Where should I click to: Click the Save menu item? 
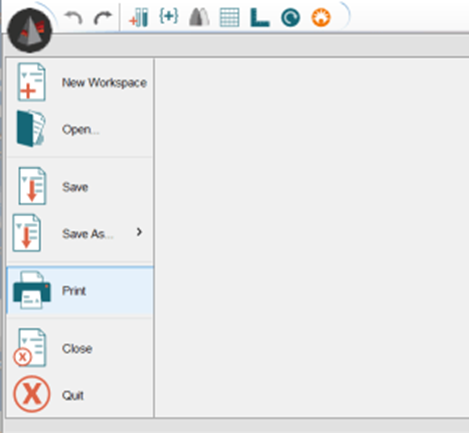click(x=80, y=187)
